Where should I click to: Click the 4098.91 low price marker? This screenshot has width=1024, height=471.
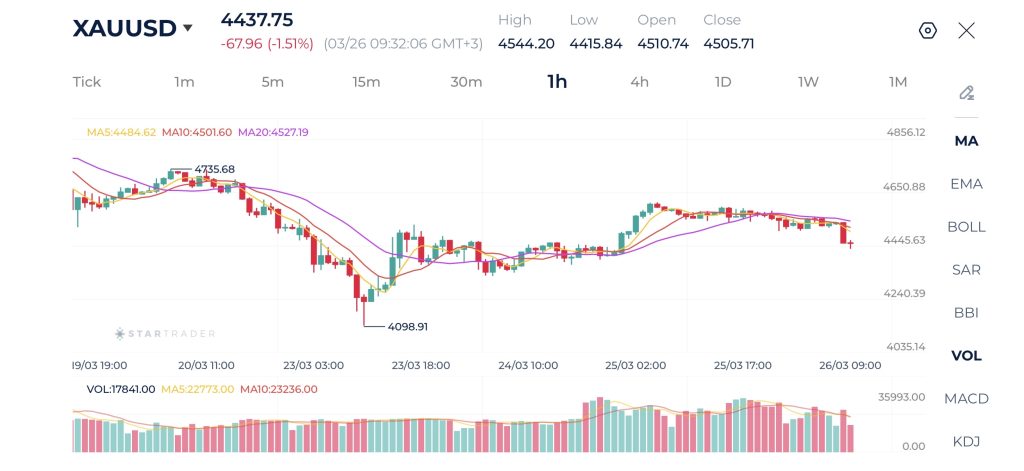pos(408,327)
